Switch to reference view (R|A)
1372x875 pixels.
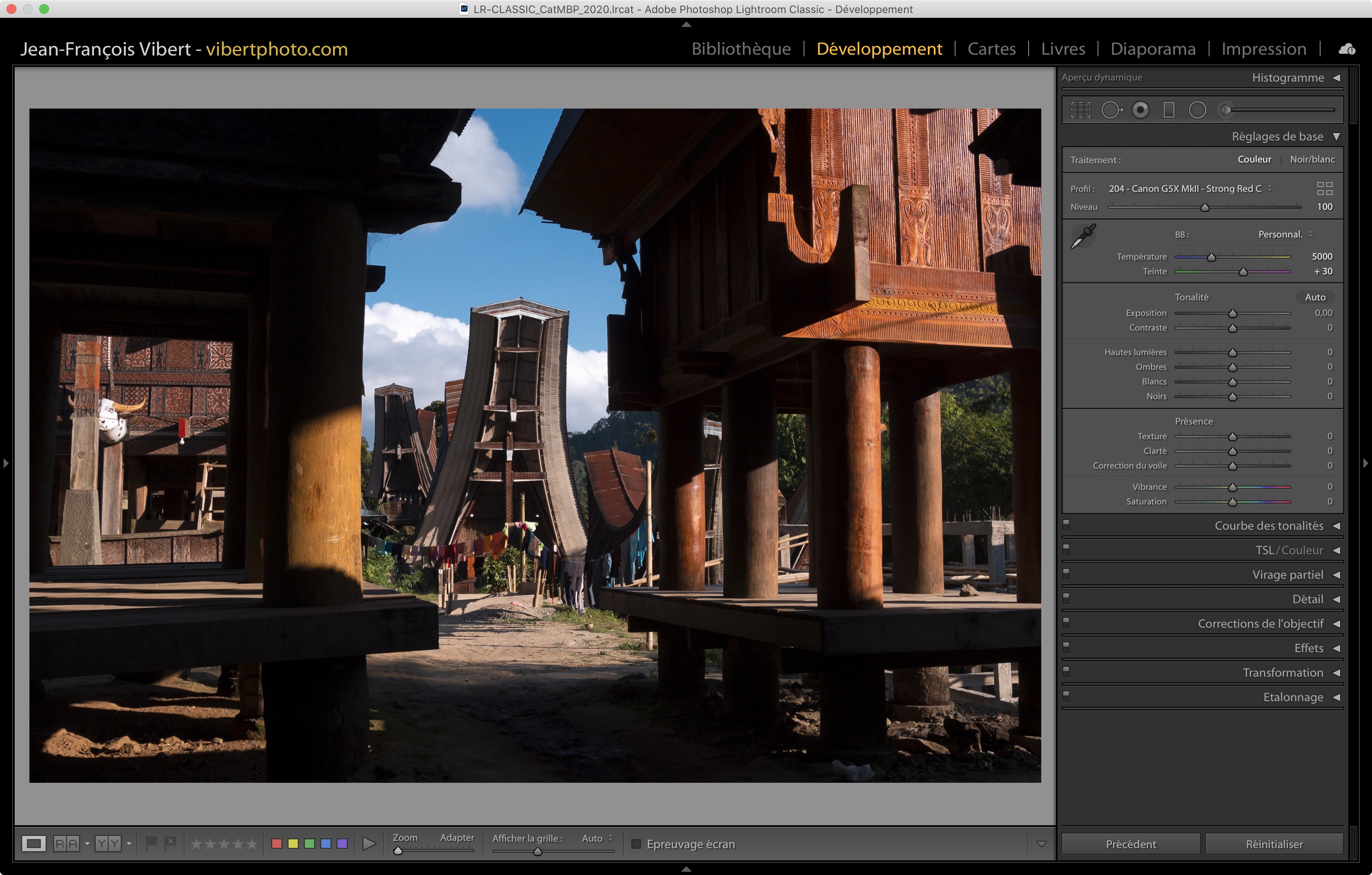(x=66, y=843)
